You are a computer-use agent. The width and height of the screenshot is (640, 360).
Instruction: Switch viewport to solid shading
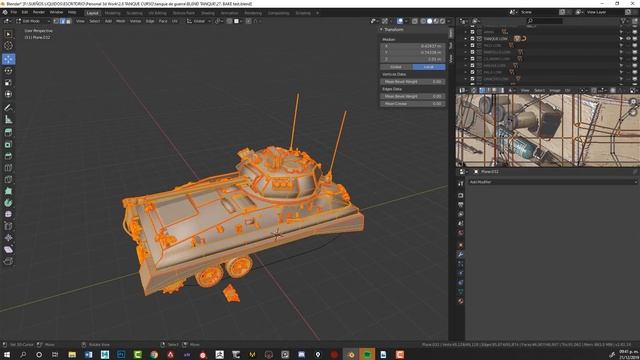tap(429, 21)
